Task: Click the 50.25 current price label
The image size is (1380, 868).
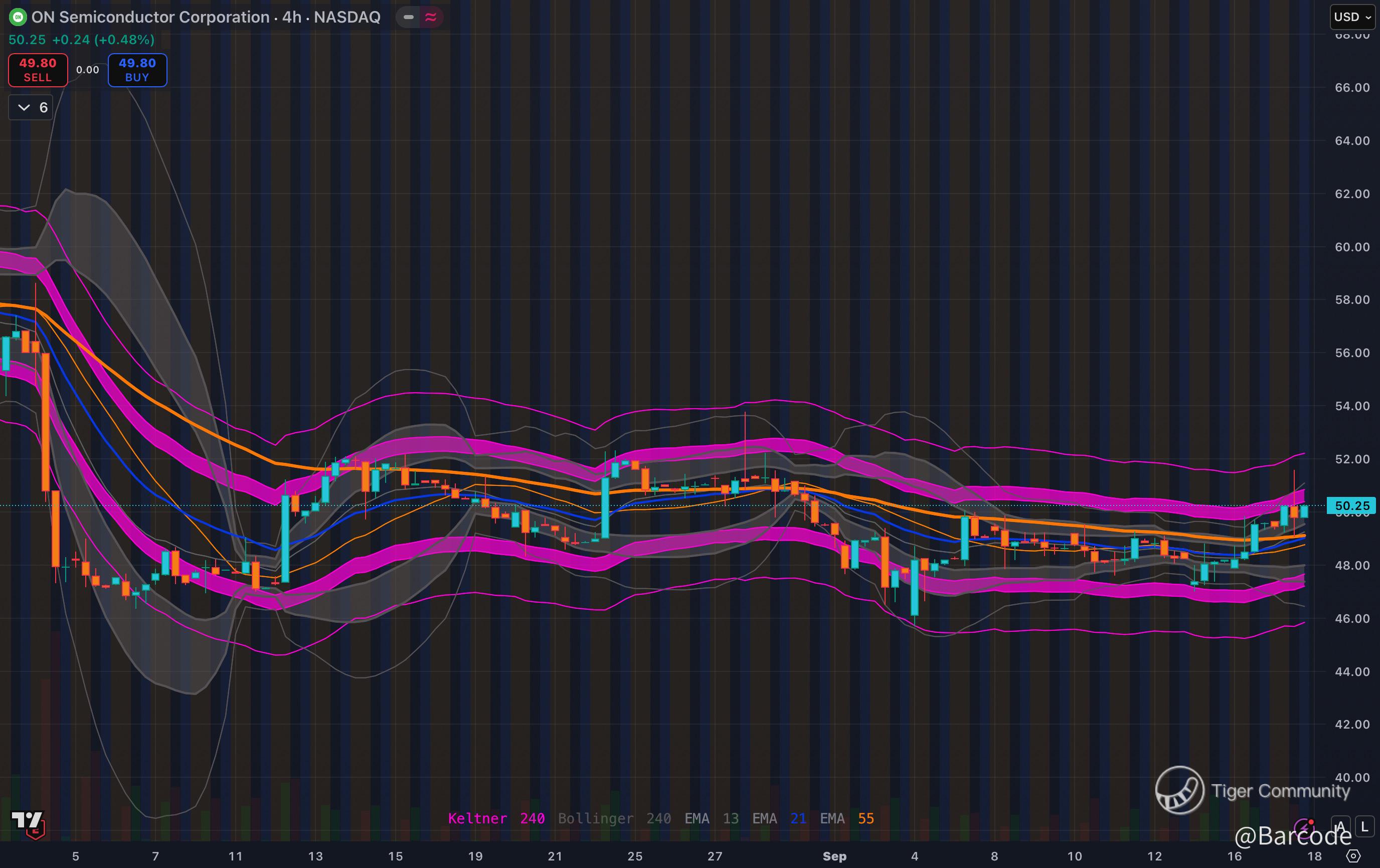Action: pos(1351,505)
